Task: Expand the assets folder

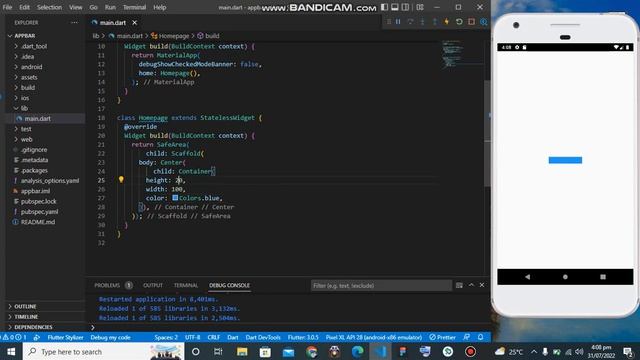Action: coord(29,77)
